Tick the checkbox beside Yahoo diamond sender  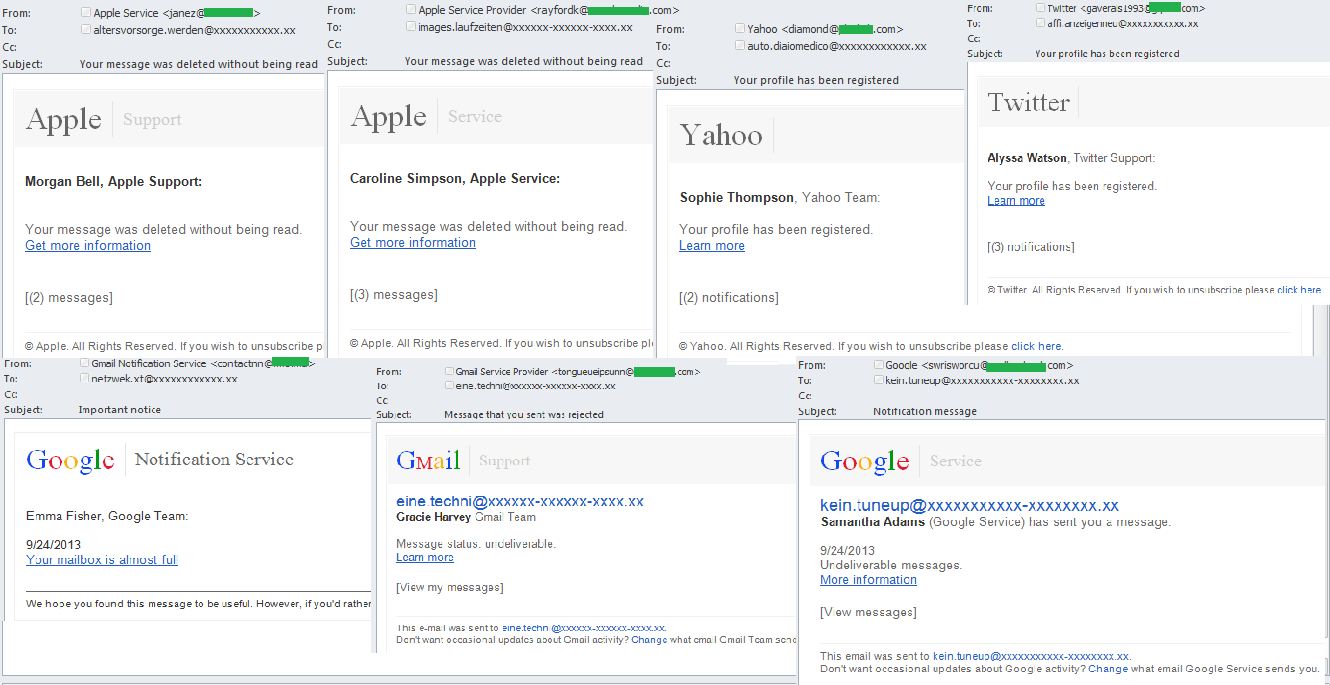coord(739,29)
